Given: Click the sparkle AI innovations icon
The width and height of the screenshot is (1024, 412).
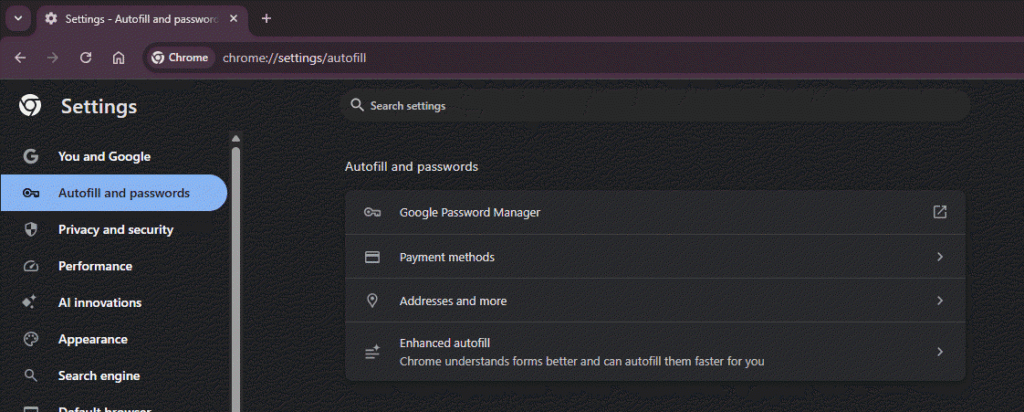Looking at the screenshot, I should 29,302.
